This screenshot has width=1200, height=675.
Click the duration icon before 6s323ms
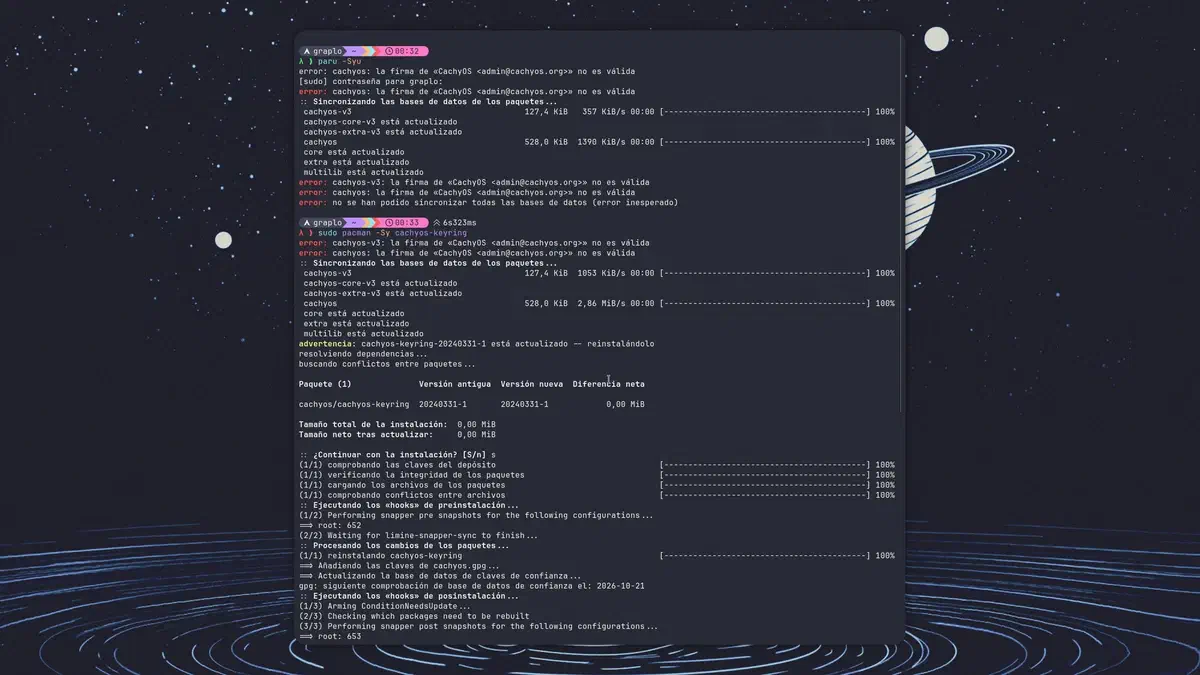click(437, 223)
